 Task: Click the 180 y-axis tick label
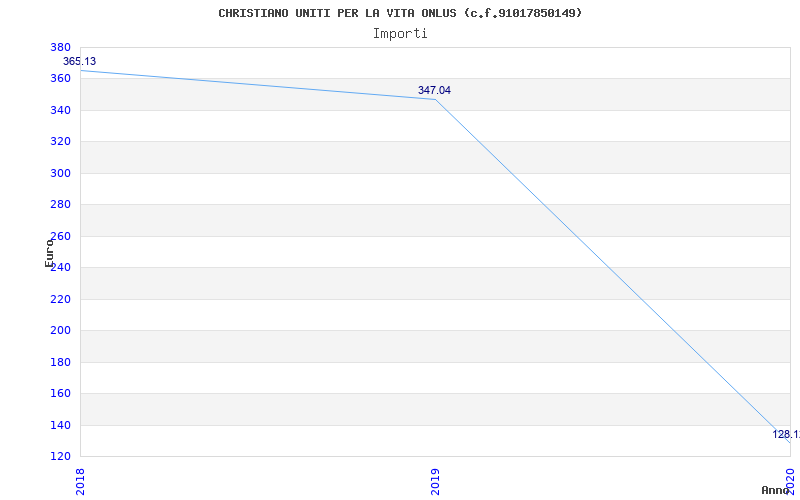coord(60,362)
